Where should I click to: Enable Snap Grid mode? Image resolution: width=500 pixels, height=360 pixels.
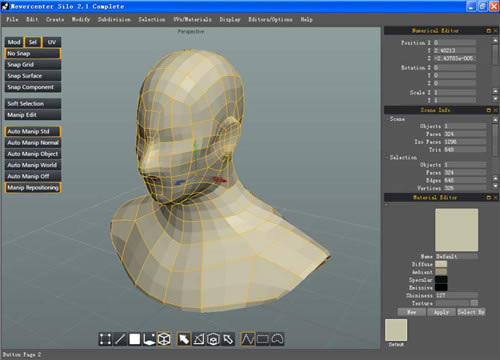click(33, 65)
